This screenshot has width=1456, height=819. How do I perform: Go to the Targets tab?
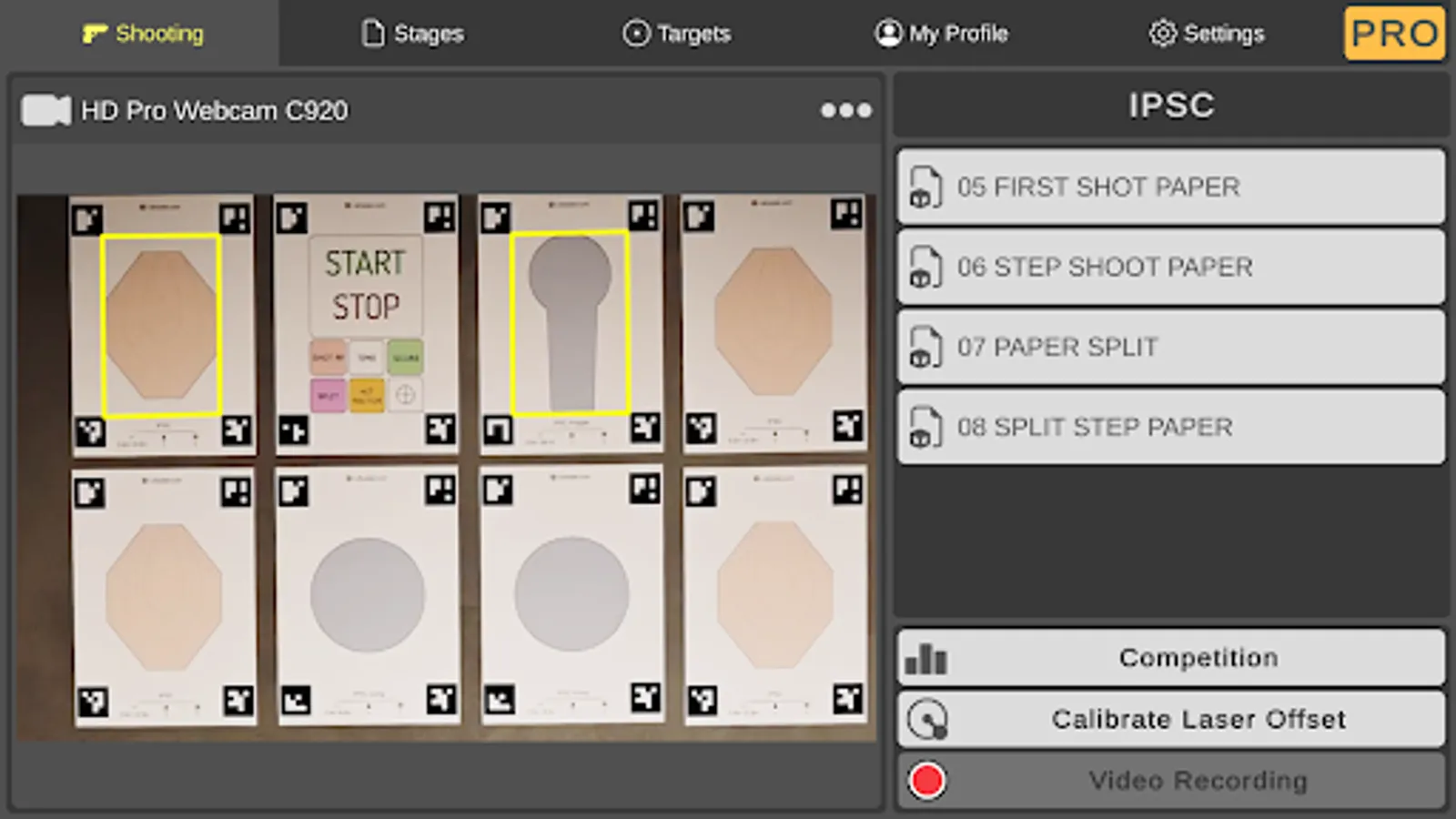point(677,34)
